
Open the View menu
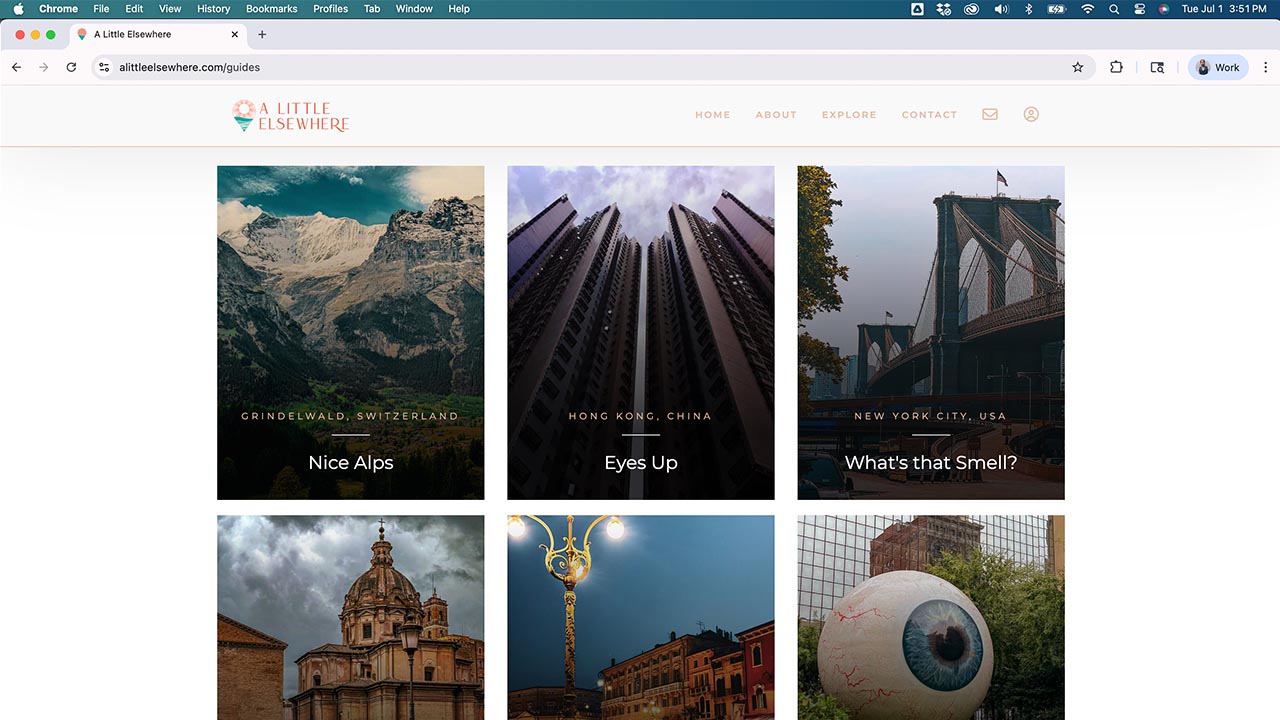[x=170, y=9]
